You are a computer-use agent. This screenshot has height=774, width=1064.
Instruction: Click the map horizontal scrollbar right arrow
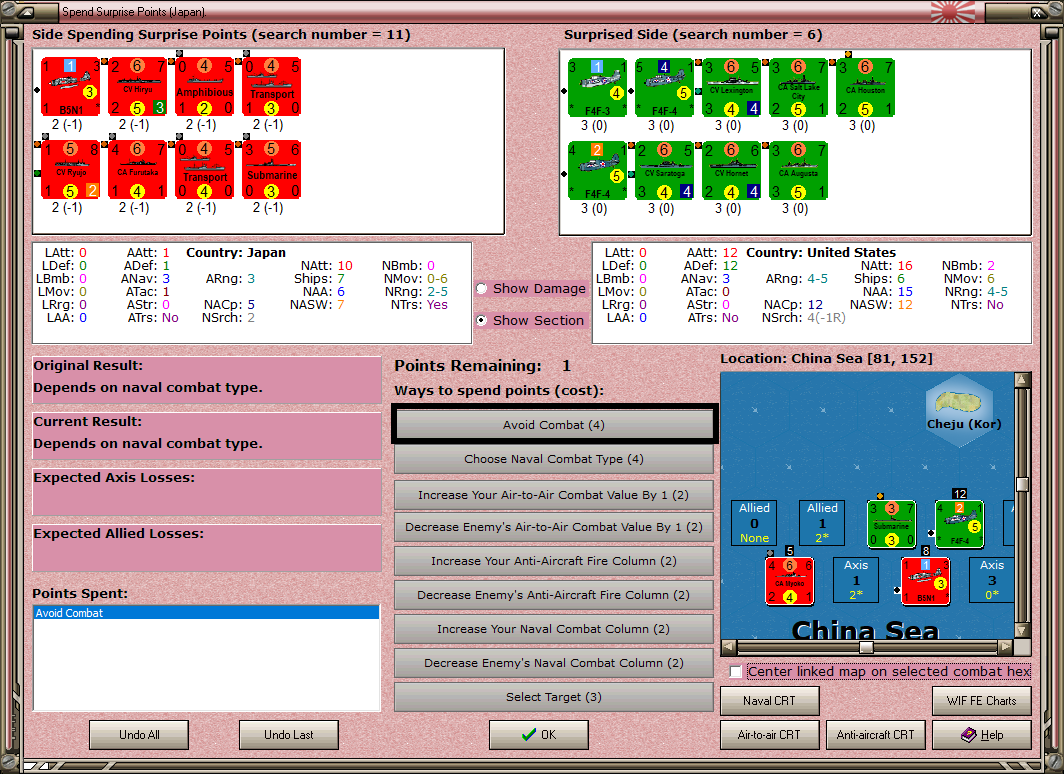[x=1006, y=646]
